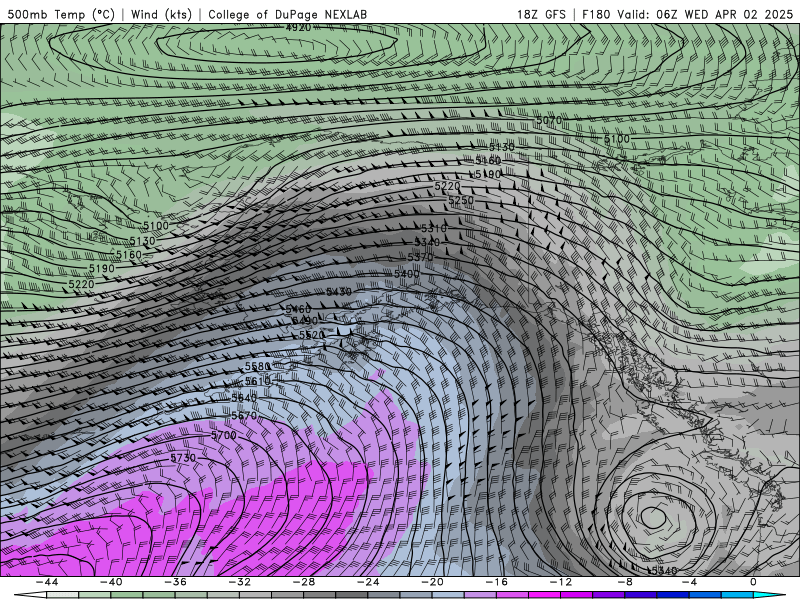Click the 5070 height contour label
Viewport: 800px width, 600px height.
point(549,120)
